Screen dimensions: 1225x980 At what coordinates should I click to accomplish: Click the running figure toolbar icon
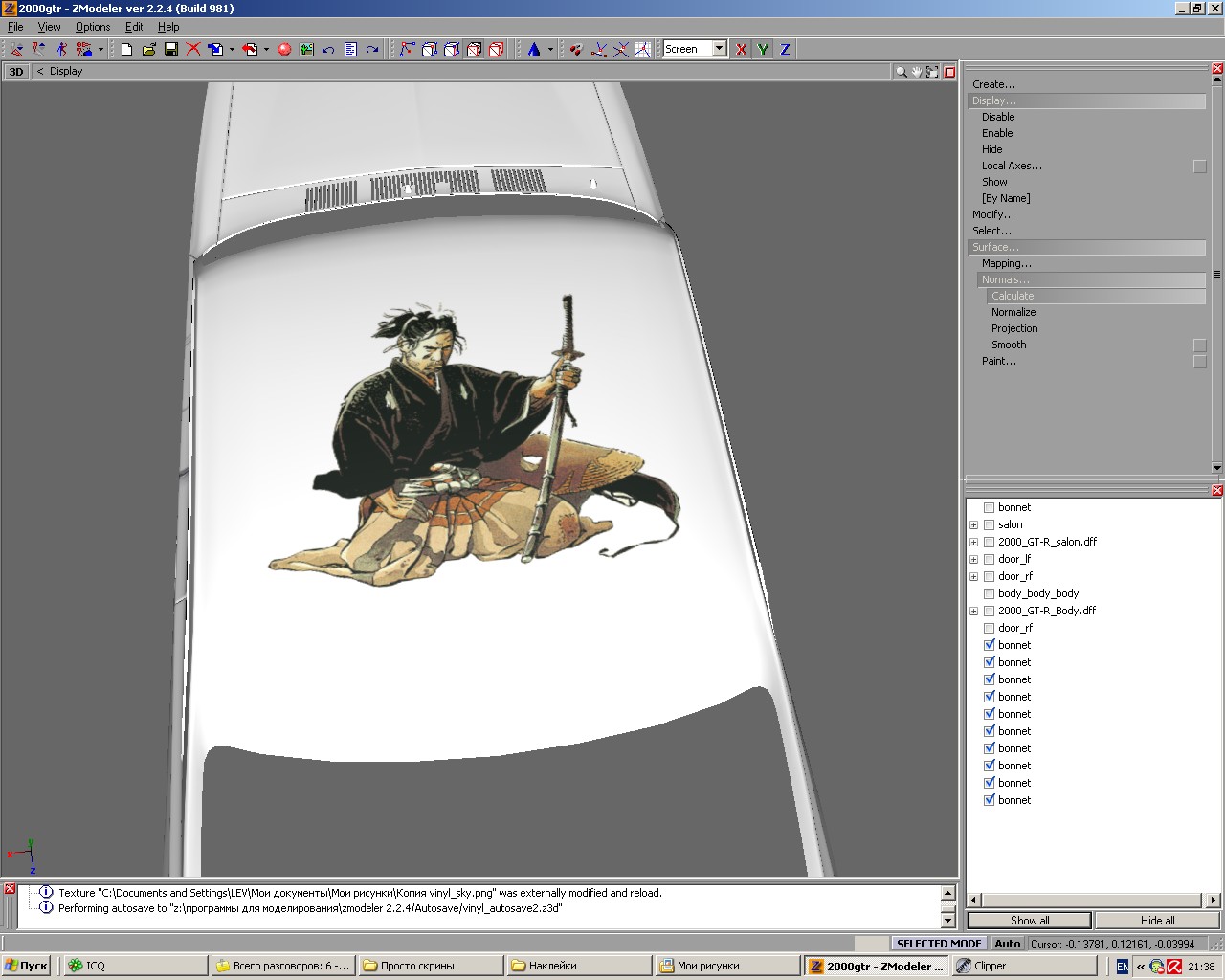(x=62, y=49)
